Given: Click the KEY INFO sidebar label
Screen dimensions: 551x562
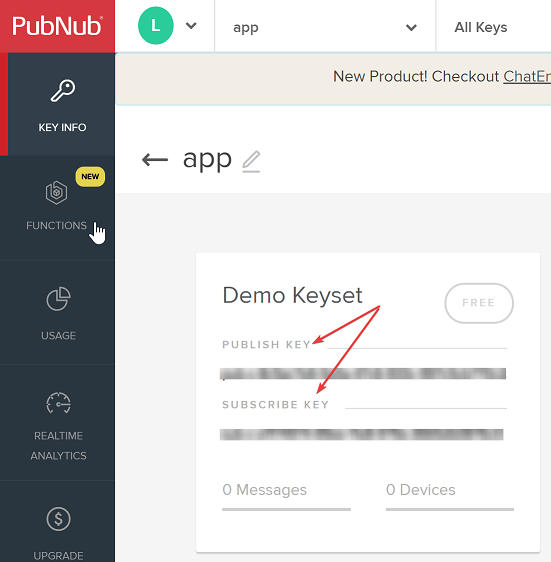Looking at the screenshot, I should 62,128.
